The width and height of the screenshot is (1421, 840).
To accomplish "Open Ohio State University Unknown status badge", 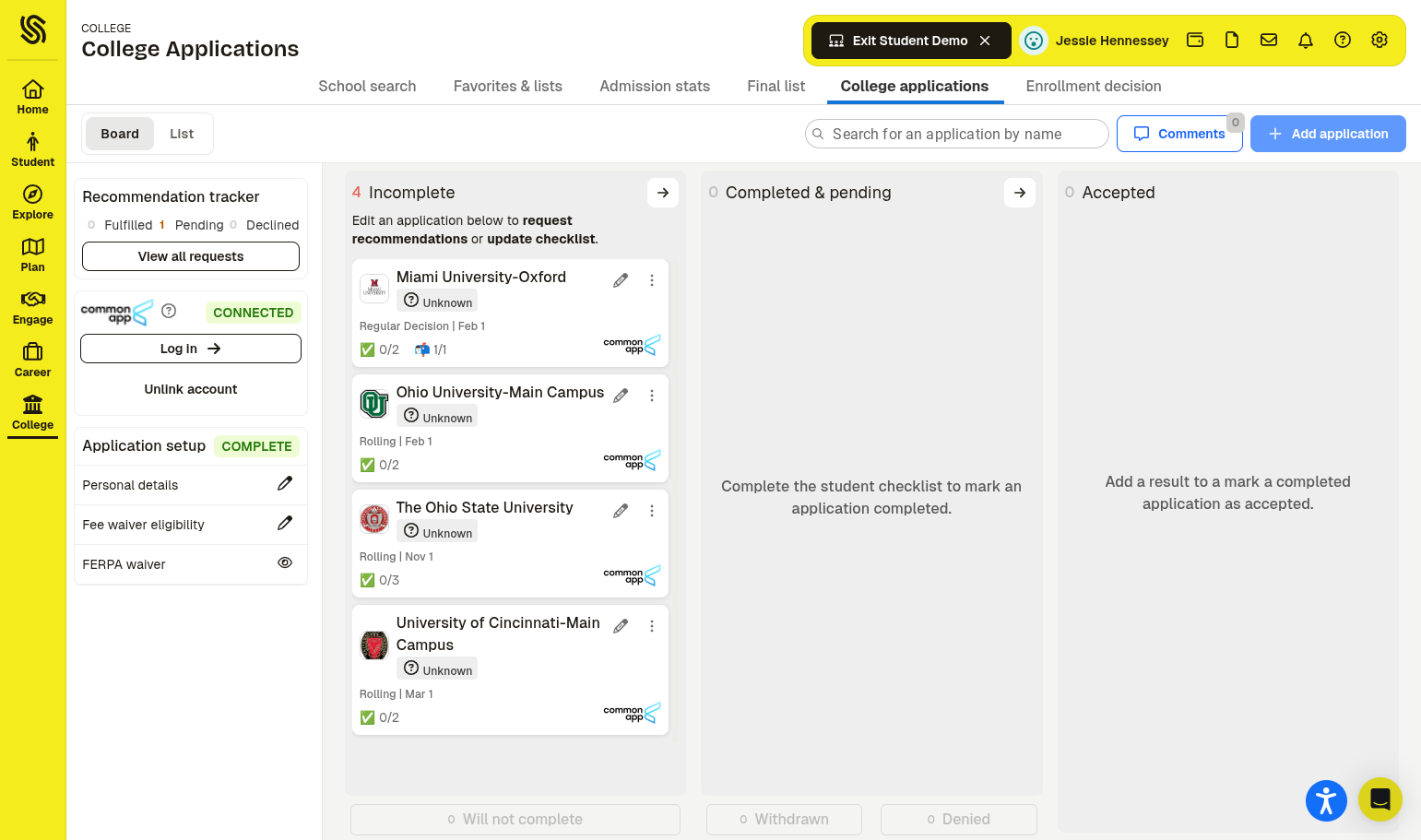I will [437, 531].
